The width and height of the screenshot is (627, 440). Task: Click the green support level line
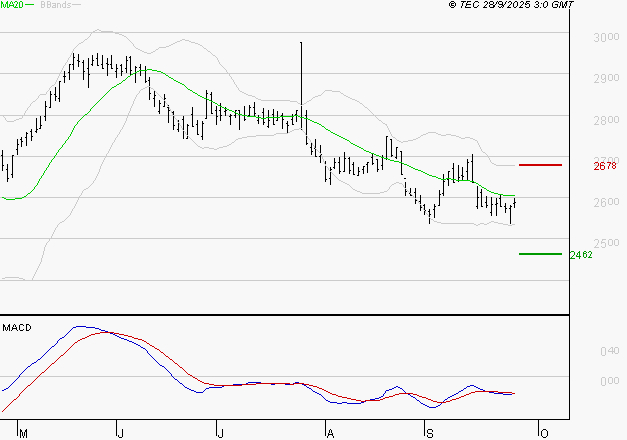pos(540,254)
